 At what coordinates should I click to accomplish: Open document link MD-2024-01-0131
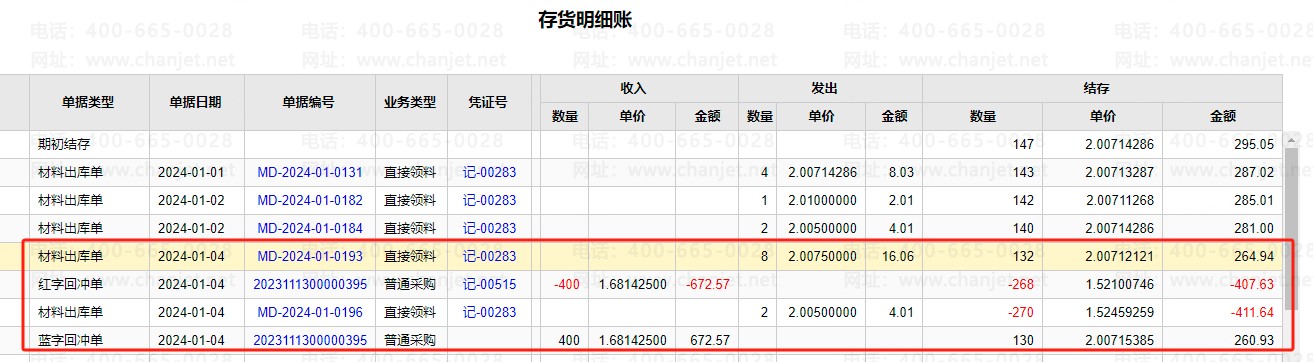click(310, 172)
